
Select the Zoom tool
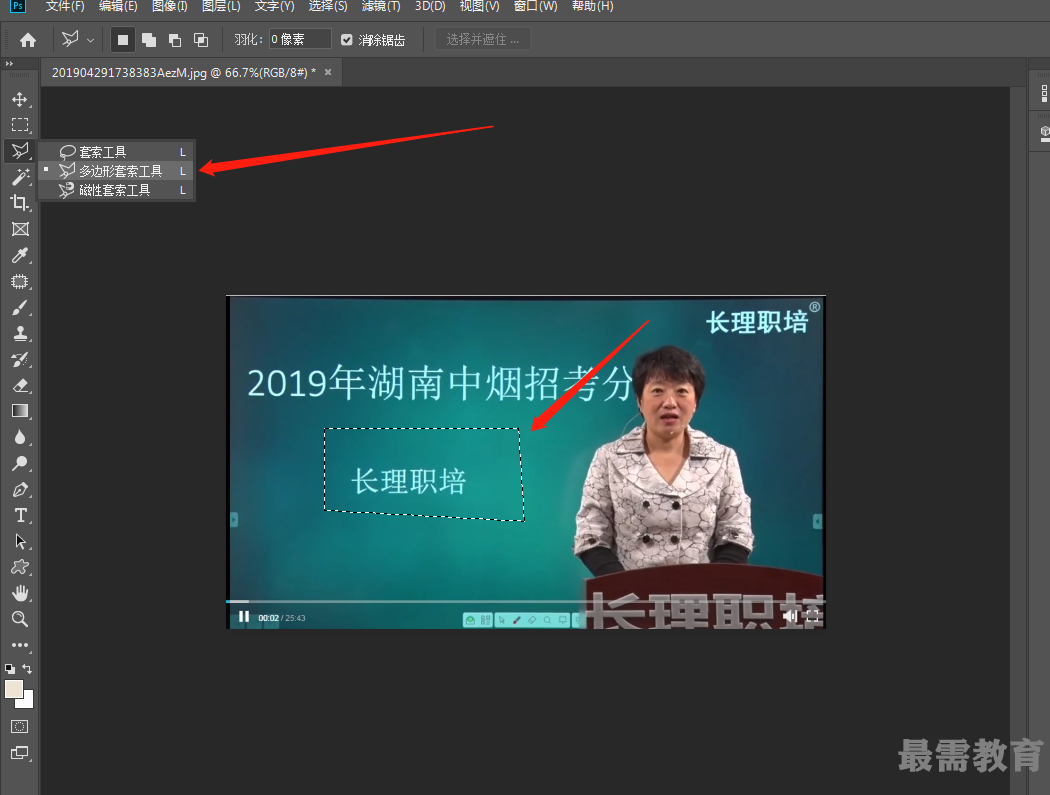coord(19,619)
